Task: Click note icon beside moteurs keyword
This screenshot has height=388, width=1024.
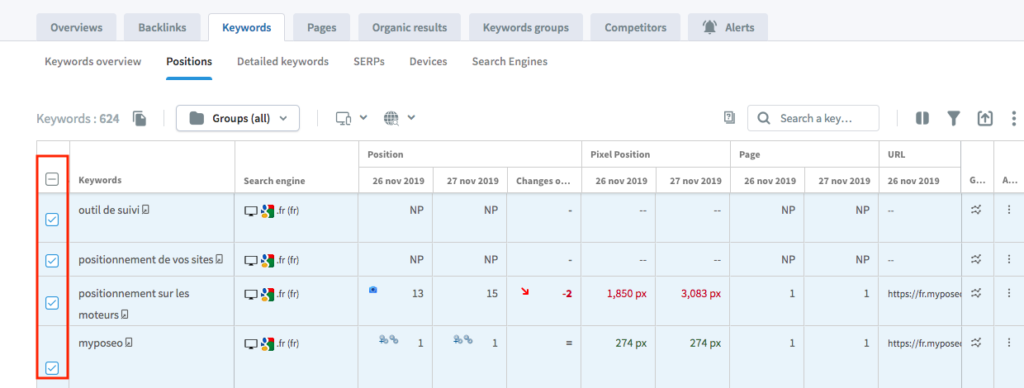Action: [x=124, y=315]
